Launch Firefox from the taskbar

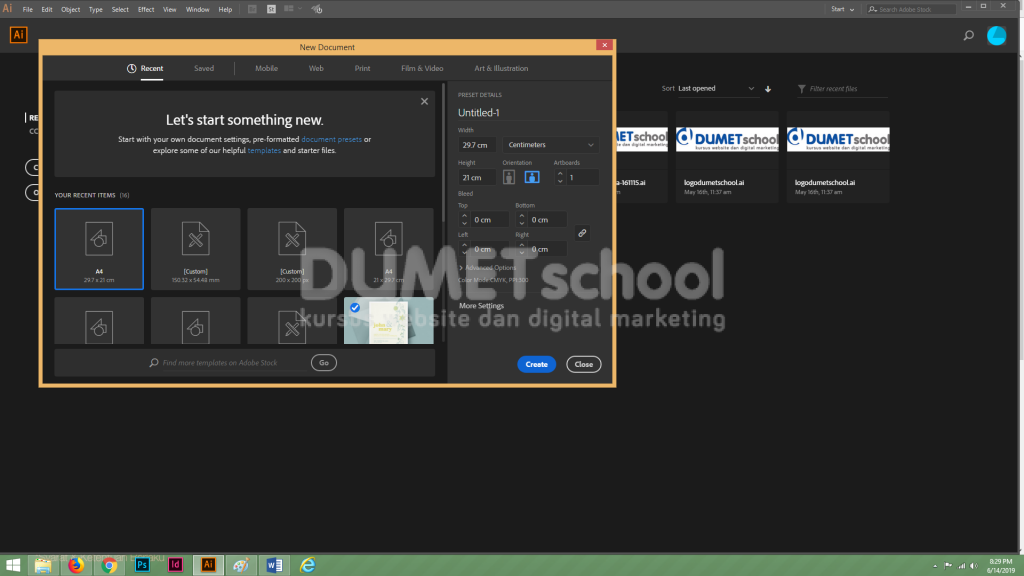[x=76, y=565]
